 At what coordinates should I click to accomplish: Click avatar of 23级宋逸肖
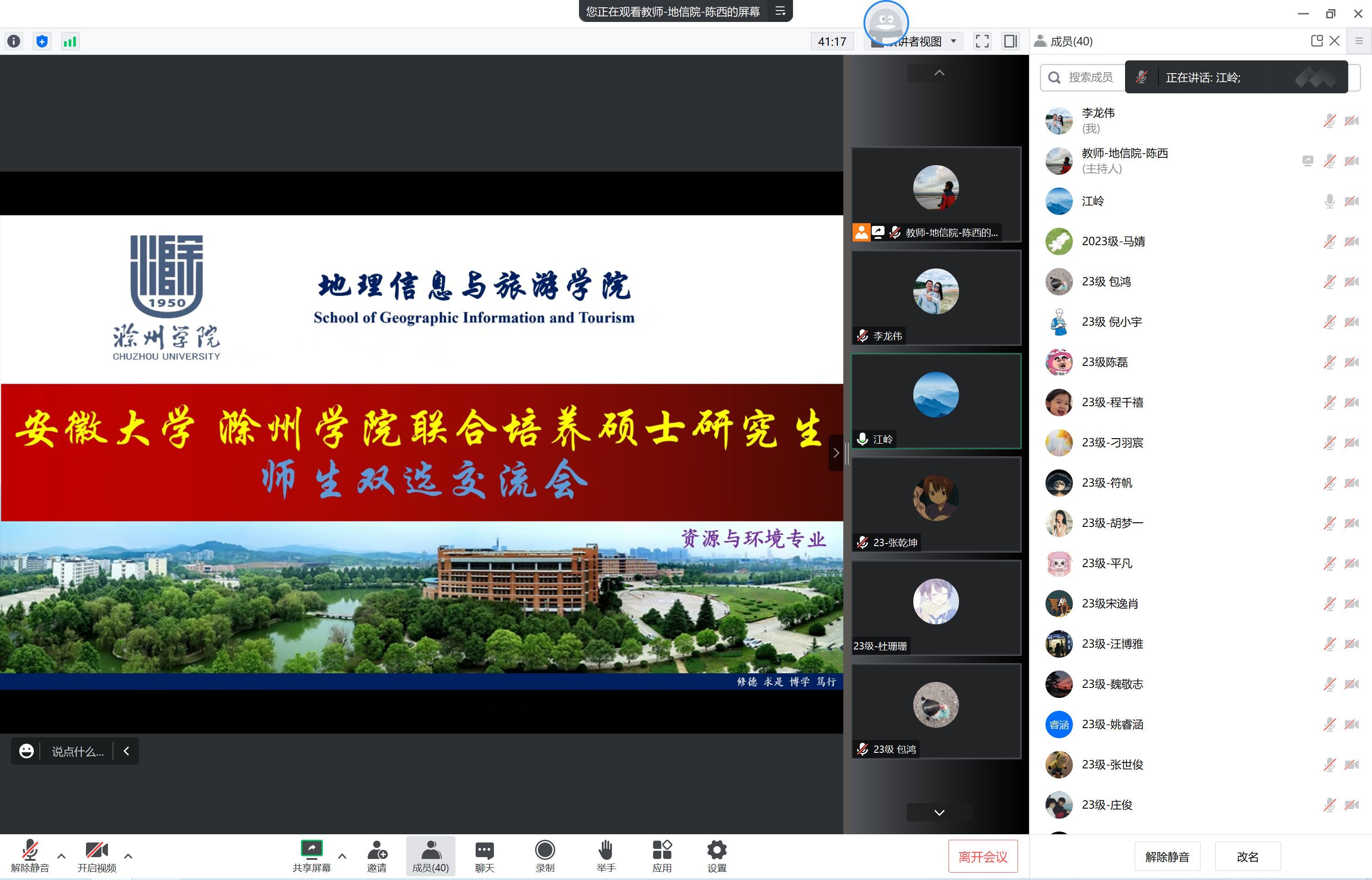[x=1058, y=603]
